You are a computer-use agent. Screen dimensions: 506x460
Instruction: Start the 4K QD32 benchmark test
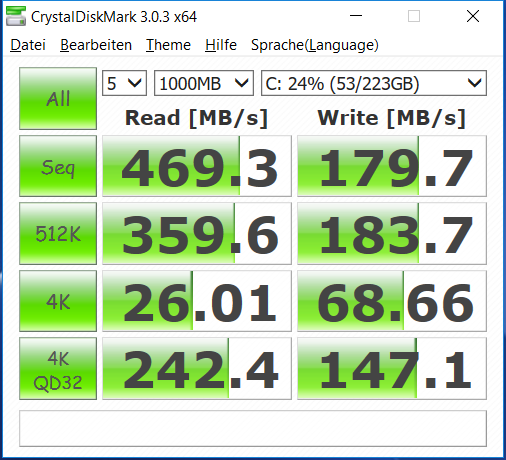coord(58,369)
